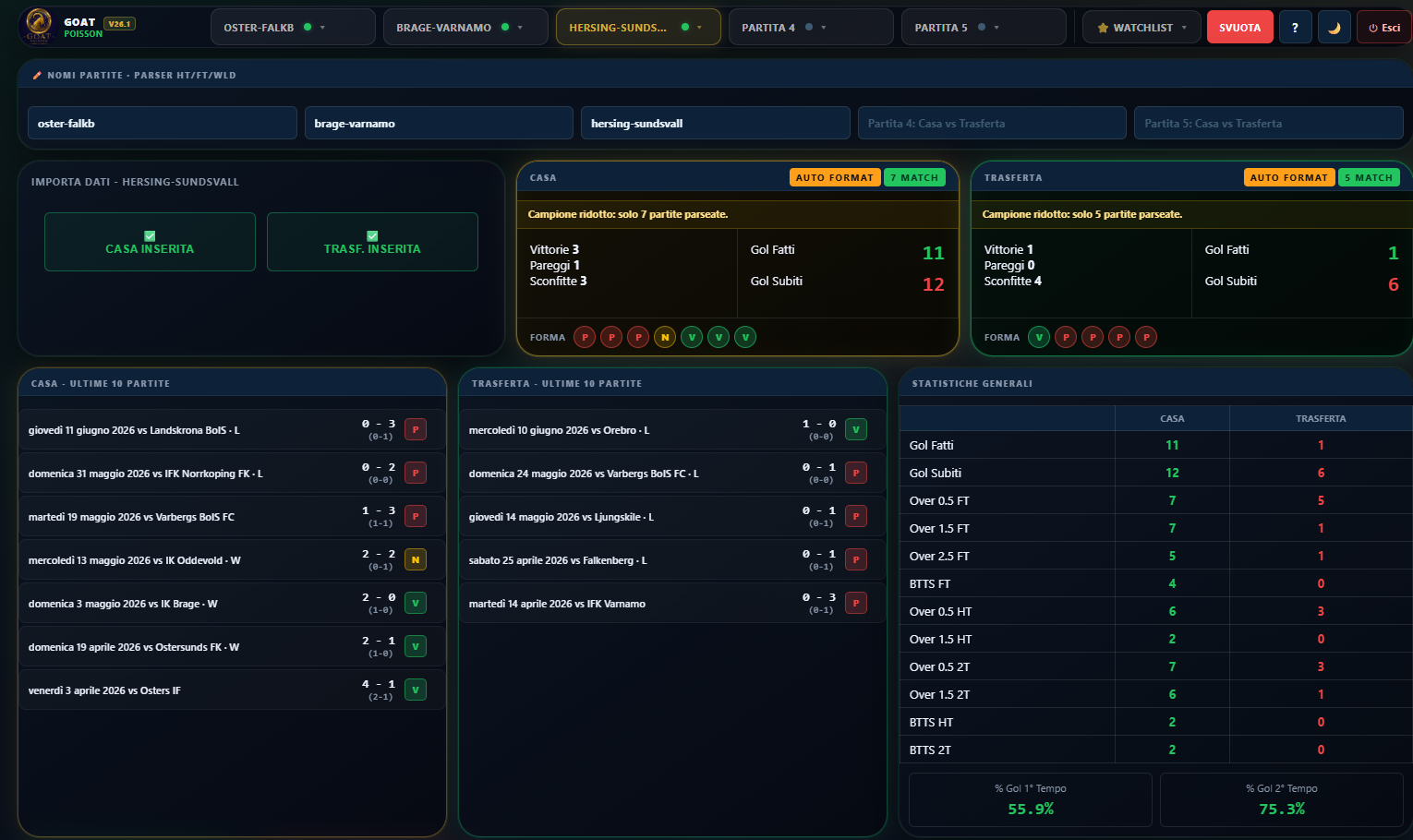This screenshot has width=1413, height=840.
Task: Toggle dark mode moon icon
Action: point(1334,28)
